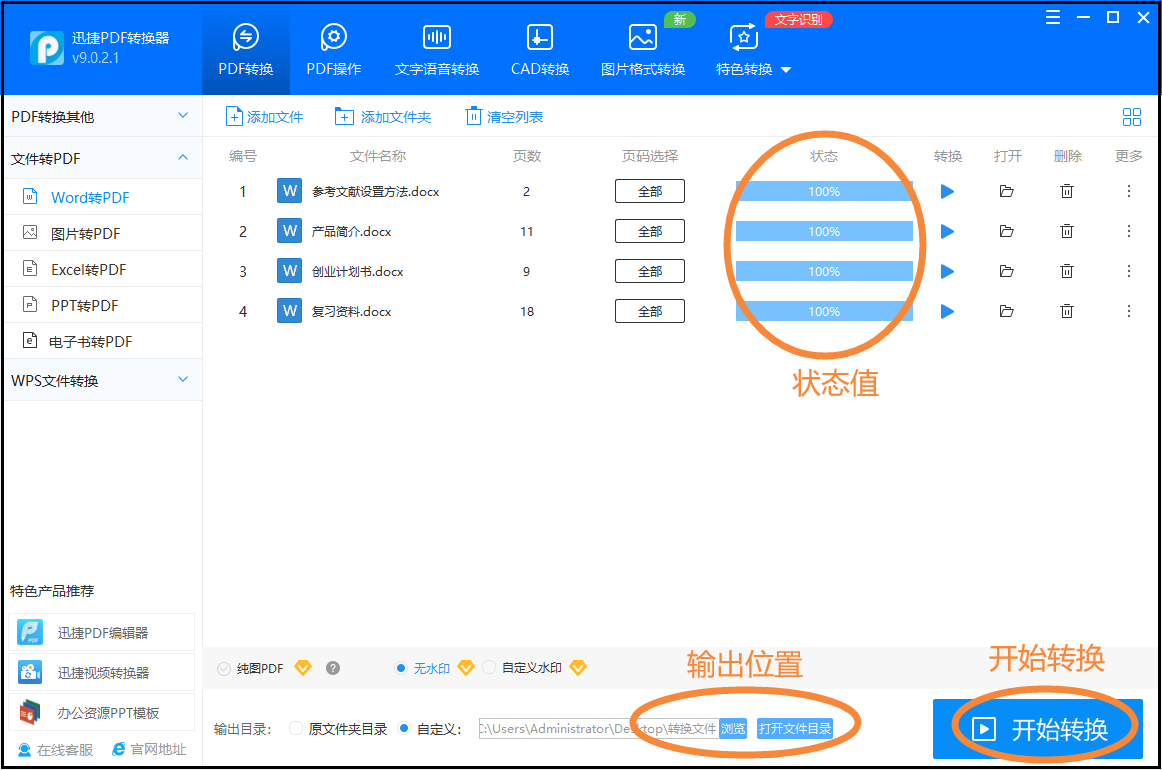Click 添加文件 button
This screenshot has height=770, width=1162.
tap(265, 117)
